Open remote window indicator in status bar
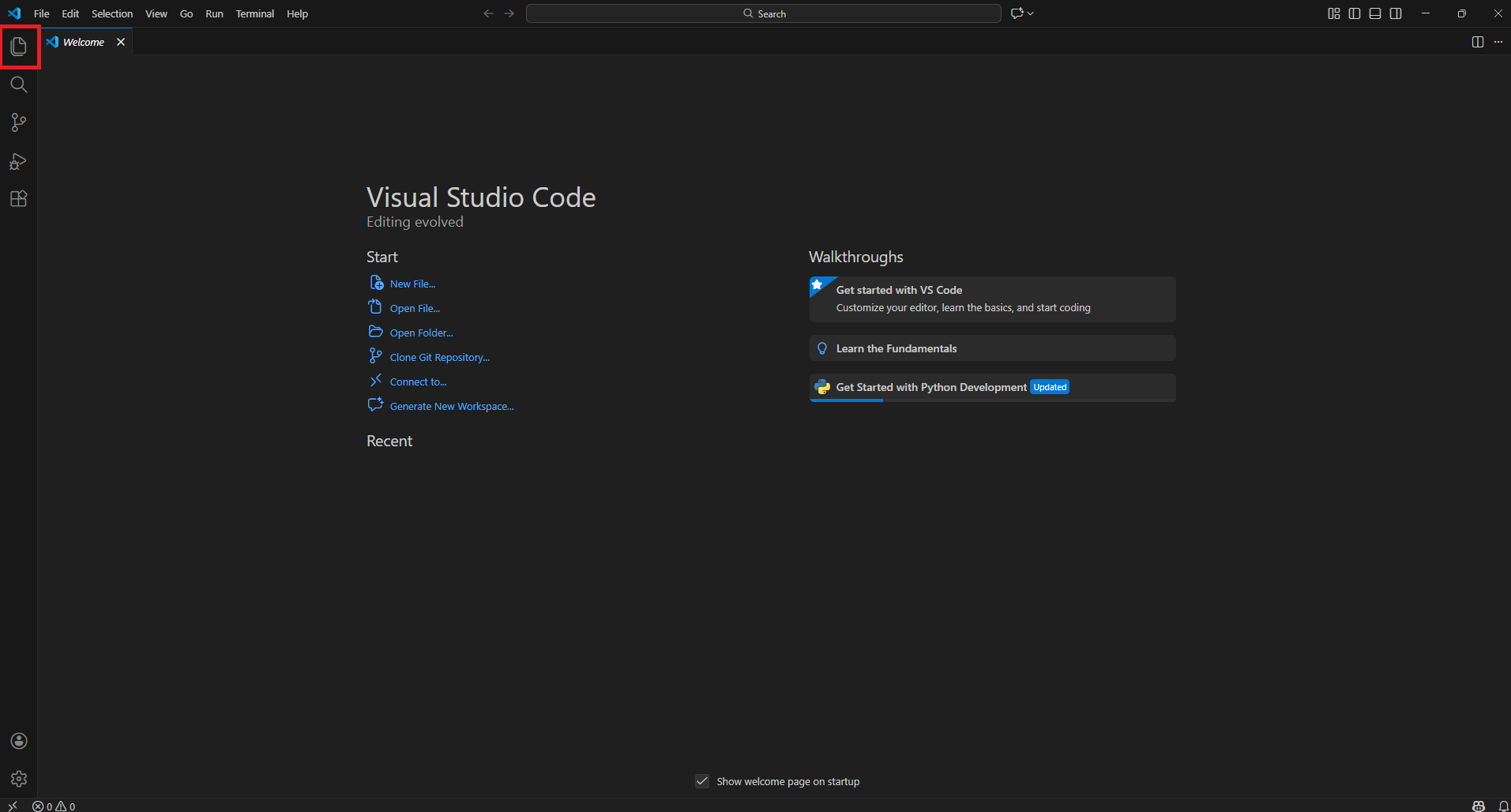This screenshot has height=812, width=1511. [13, 806]
